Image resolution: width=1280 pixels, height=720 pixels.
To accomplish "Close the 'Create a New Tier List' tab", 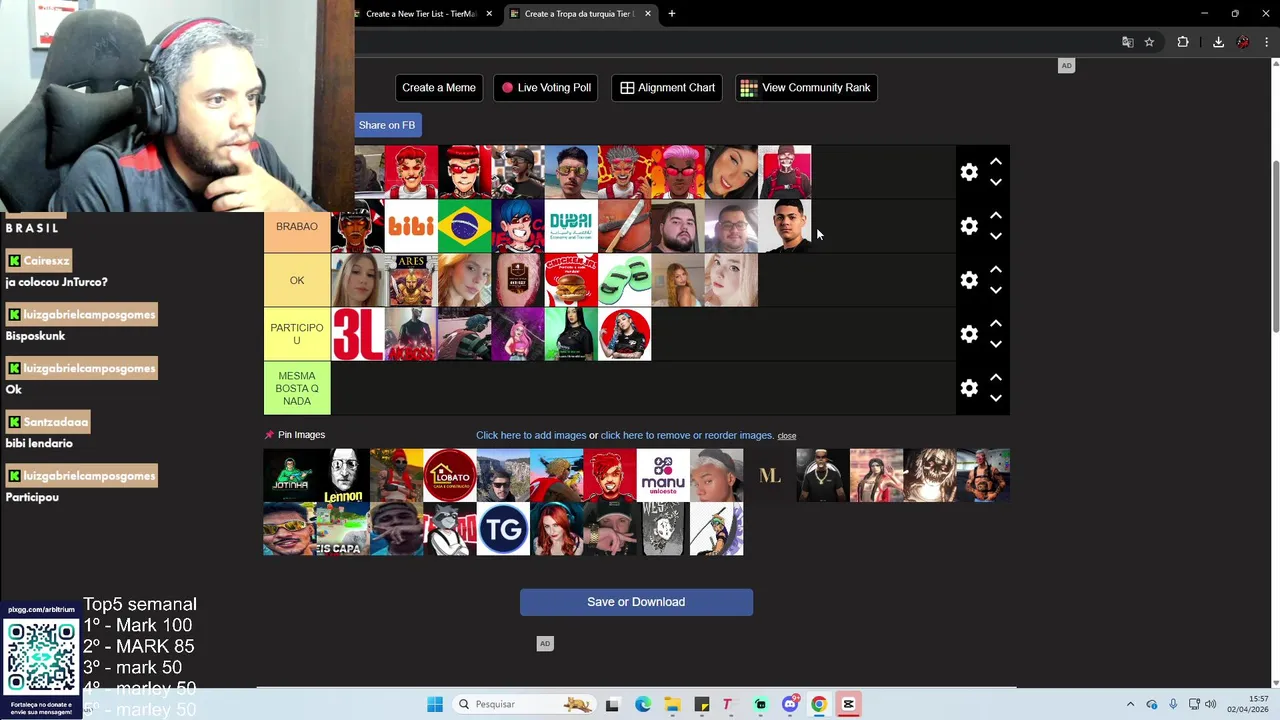I will point(489,14).
